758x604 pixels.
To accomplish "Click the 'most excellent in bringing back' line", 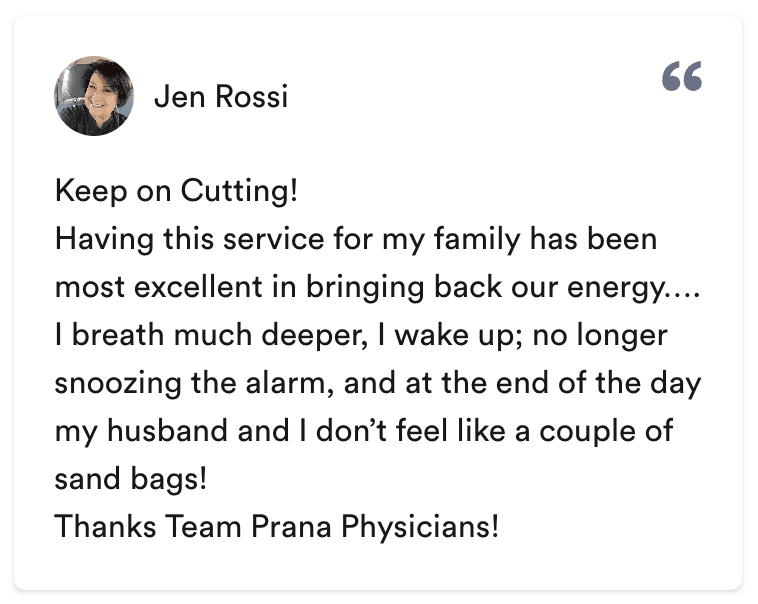I will [x=379, y=288].
